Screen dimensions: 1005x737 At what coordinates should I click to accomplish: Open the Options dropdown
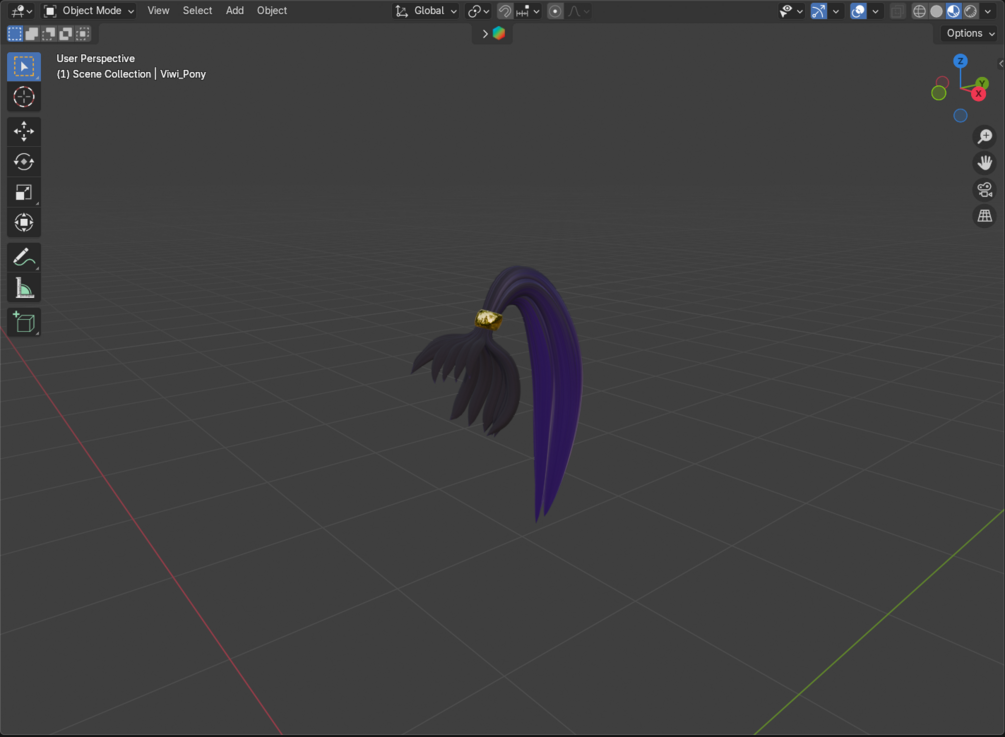coord(970,33)
